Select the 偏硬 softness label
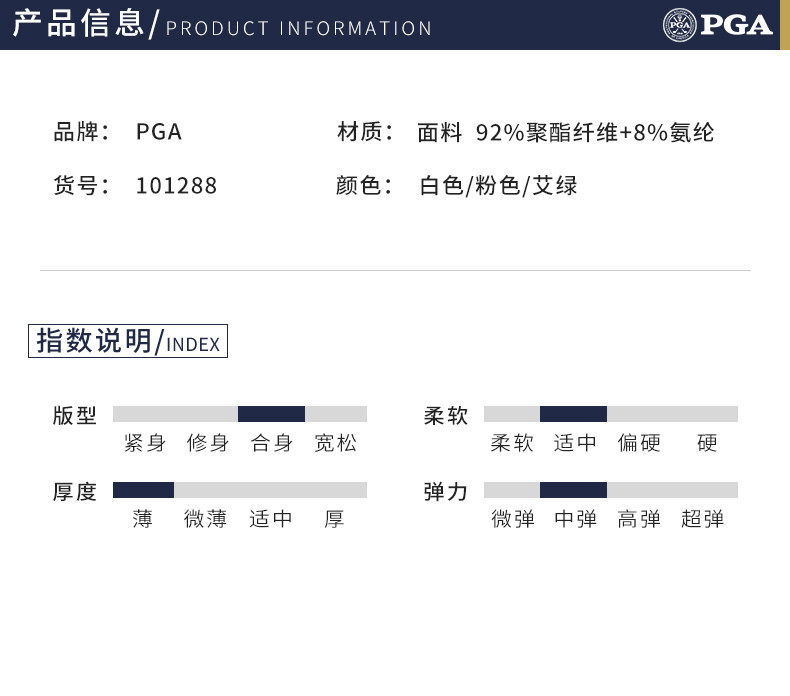This screenshot has width=790, height=696. point(640,443)
